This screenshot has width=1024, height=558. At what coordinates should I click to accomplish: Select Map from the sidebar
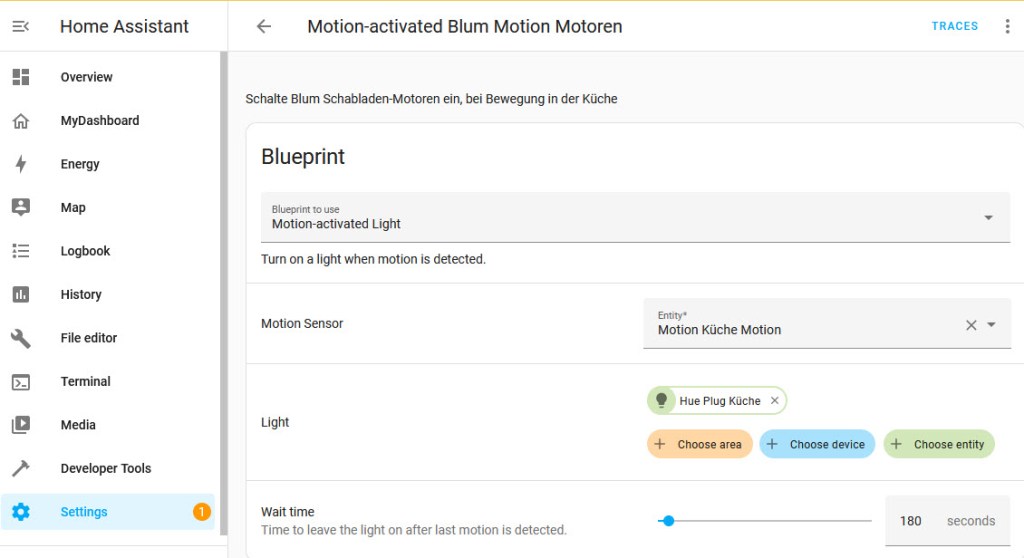[x=73, y=208]
